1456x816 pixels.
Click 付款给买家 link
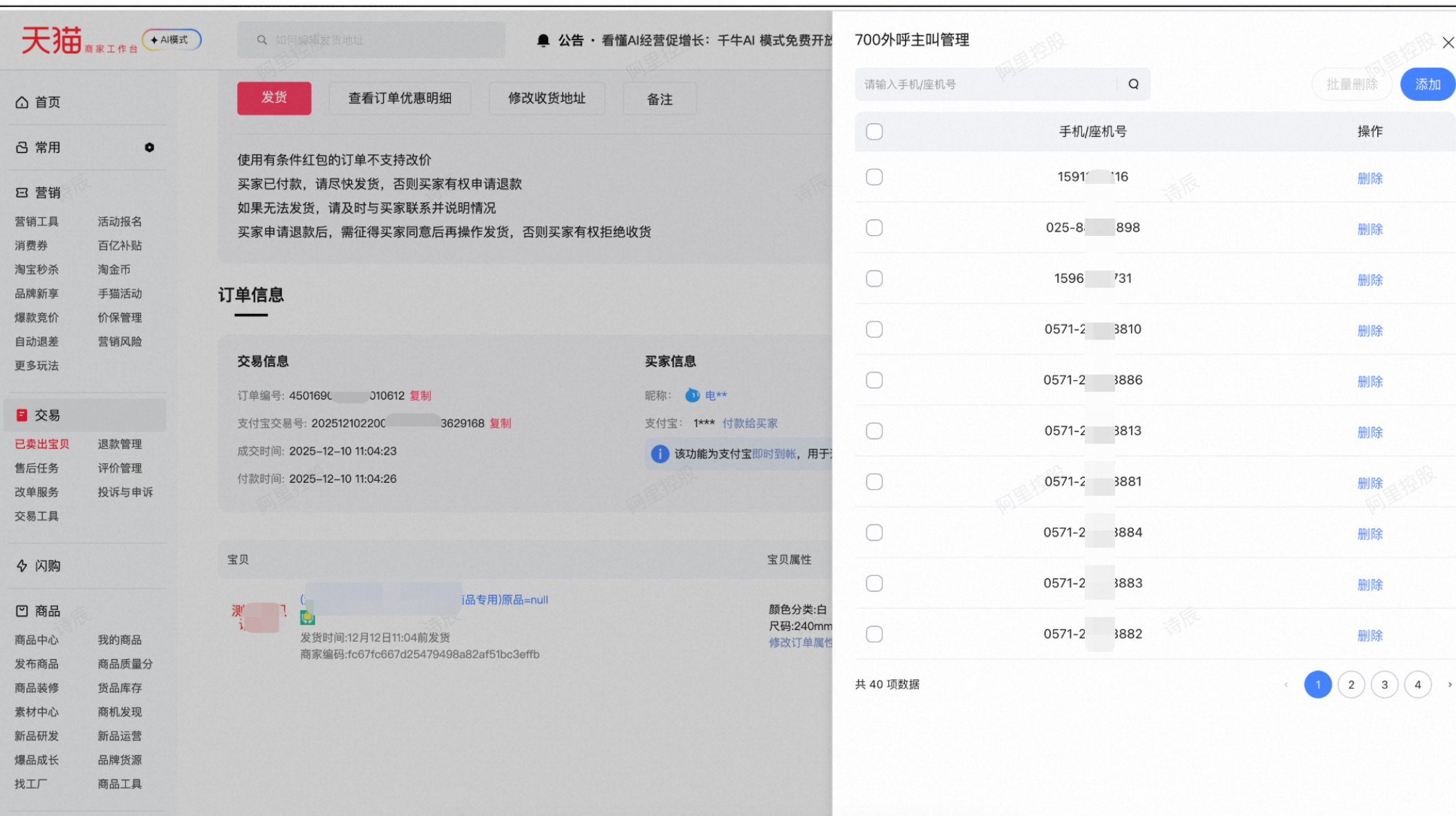point(750,423)
